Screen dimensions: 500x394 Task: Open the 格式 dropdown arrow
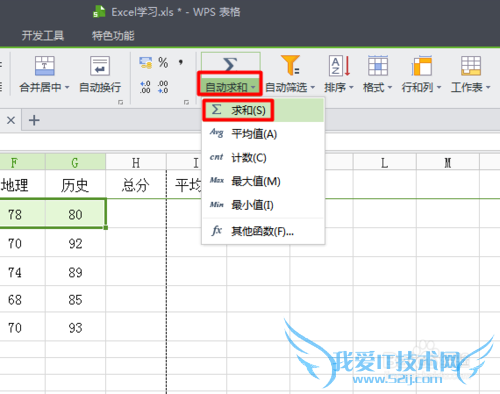coord(390,87)
